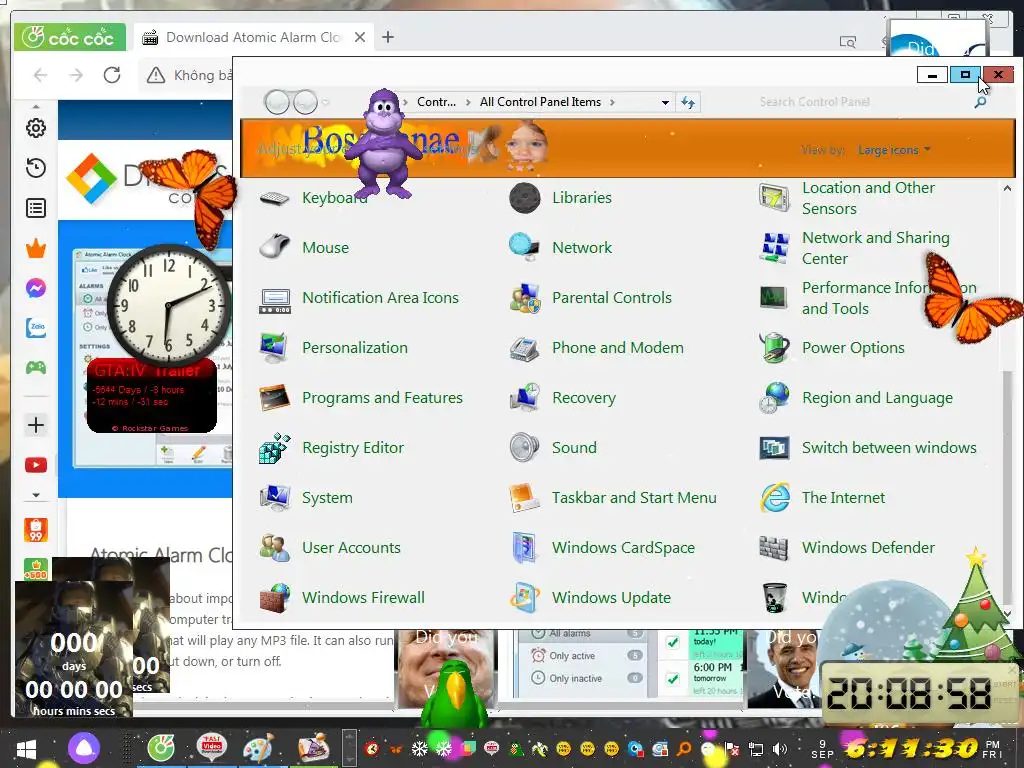Open YouTube from the browser sidebar
This screenshot has width=1024, height=768.
point(36,465)
